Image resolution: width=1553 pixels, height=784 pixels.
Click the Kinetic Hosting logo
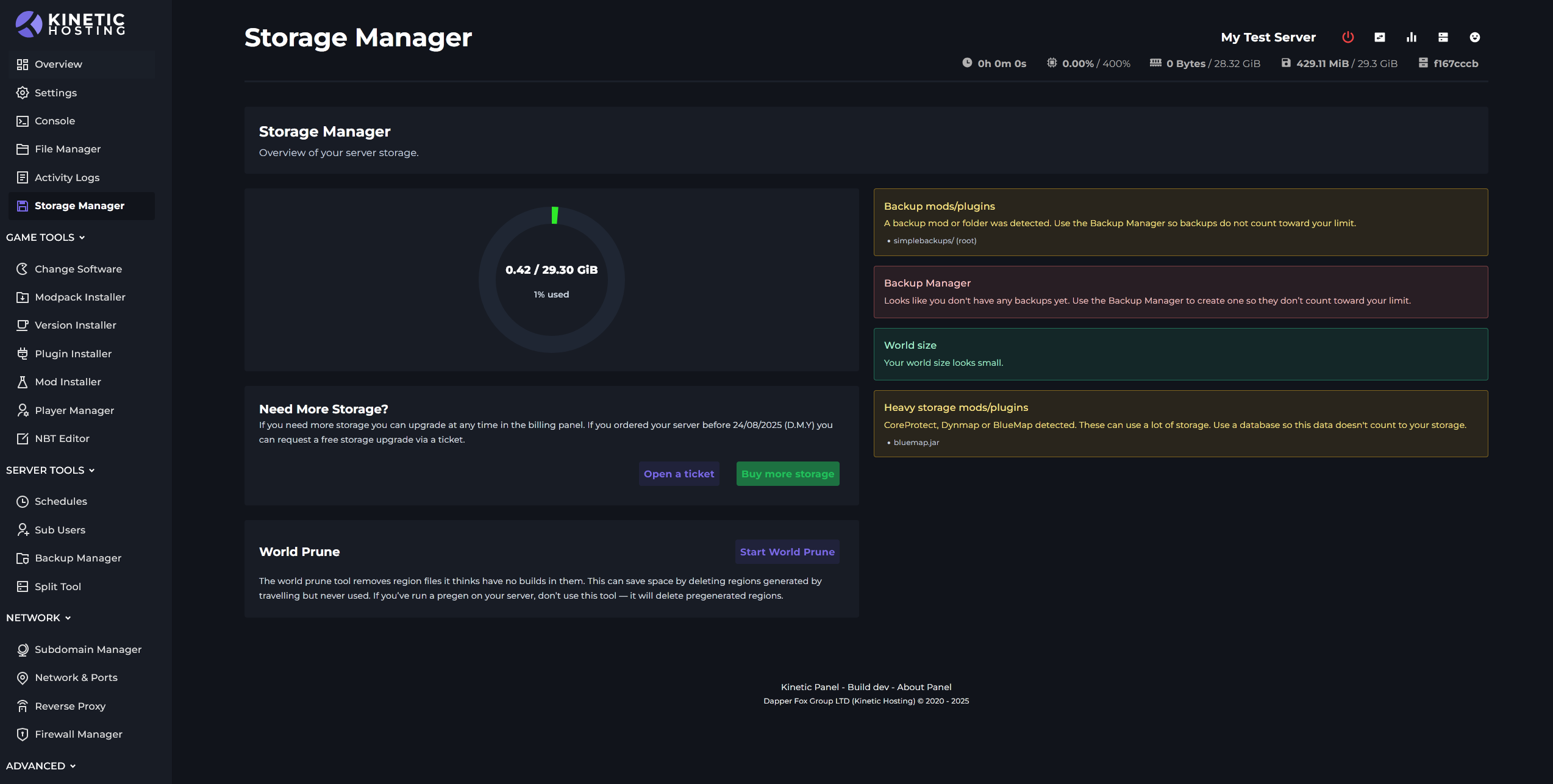click(70, 24)
